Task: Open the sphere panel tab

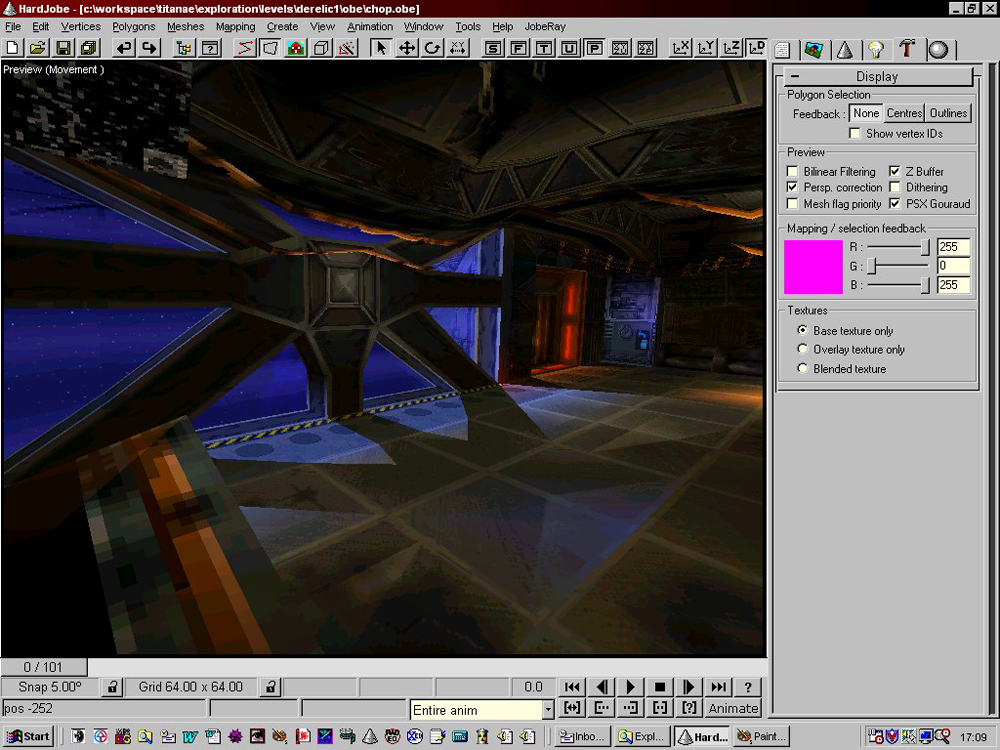Action: click(938, 50)
